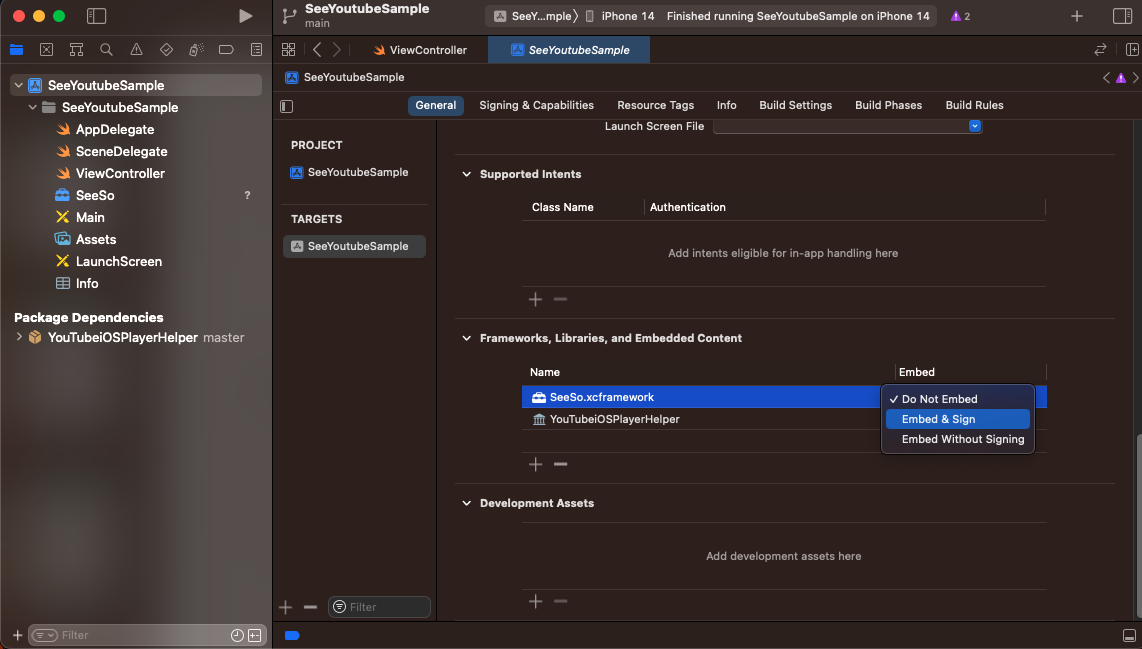Expand the YouTubeiOSPlayerHelper package
Viewport: 1142px width, 649px height.
19,337
